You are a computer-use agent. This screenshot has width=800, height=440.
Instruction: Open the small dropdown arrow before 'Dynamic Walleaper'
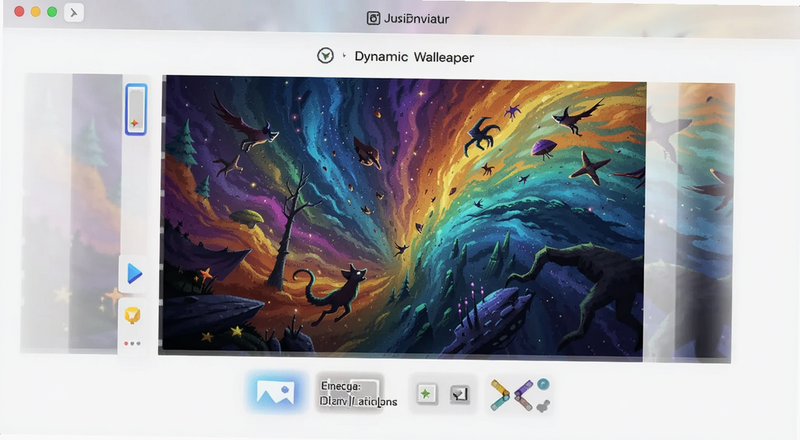pyautogui.click(x=344, y=55)
